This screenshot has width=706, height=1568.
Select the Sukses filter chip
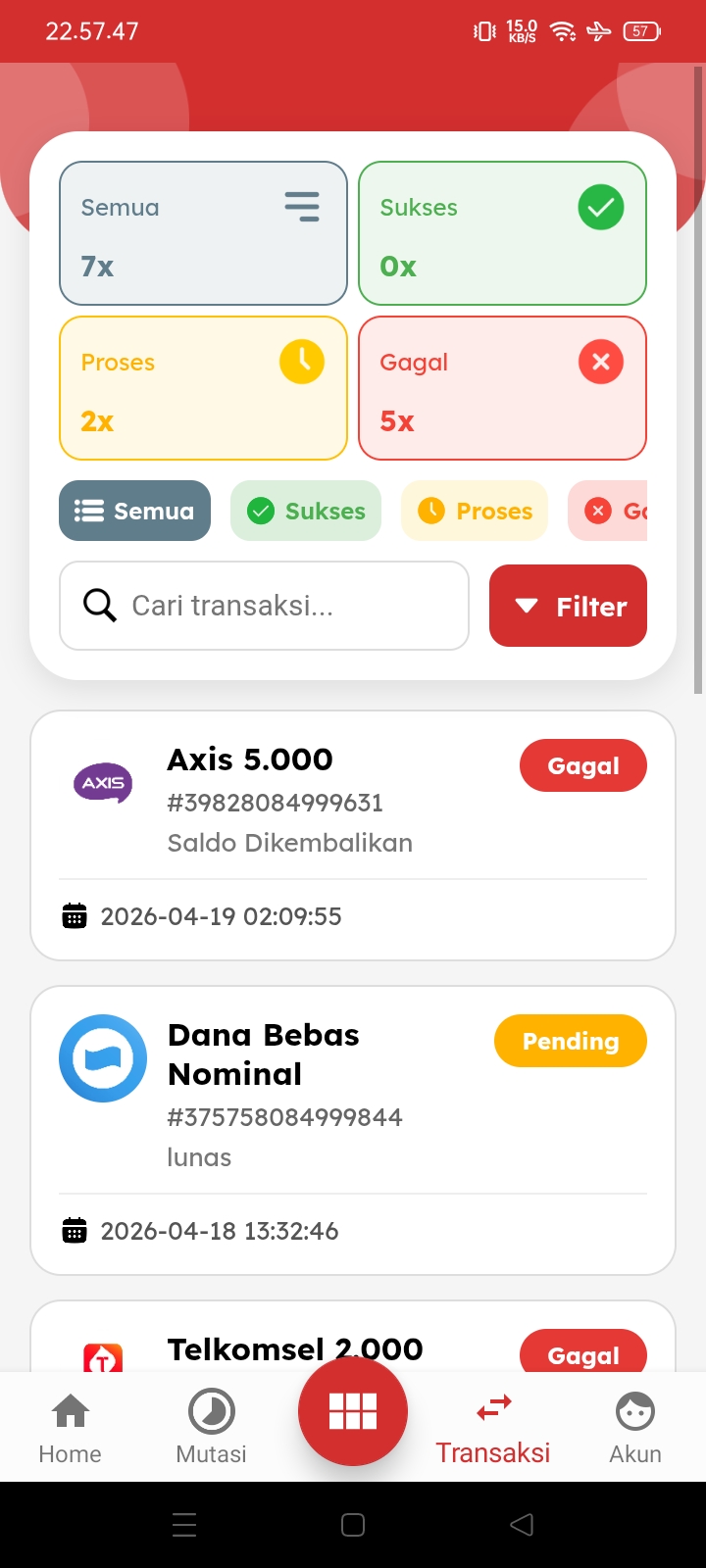point(306,511)
